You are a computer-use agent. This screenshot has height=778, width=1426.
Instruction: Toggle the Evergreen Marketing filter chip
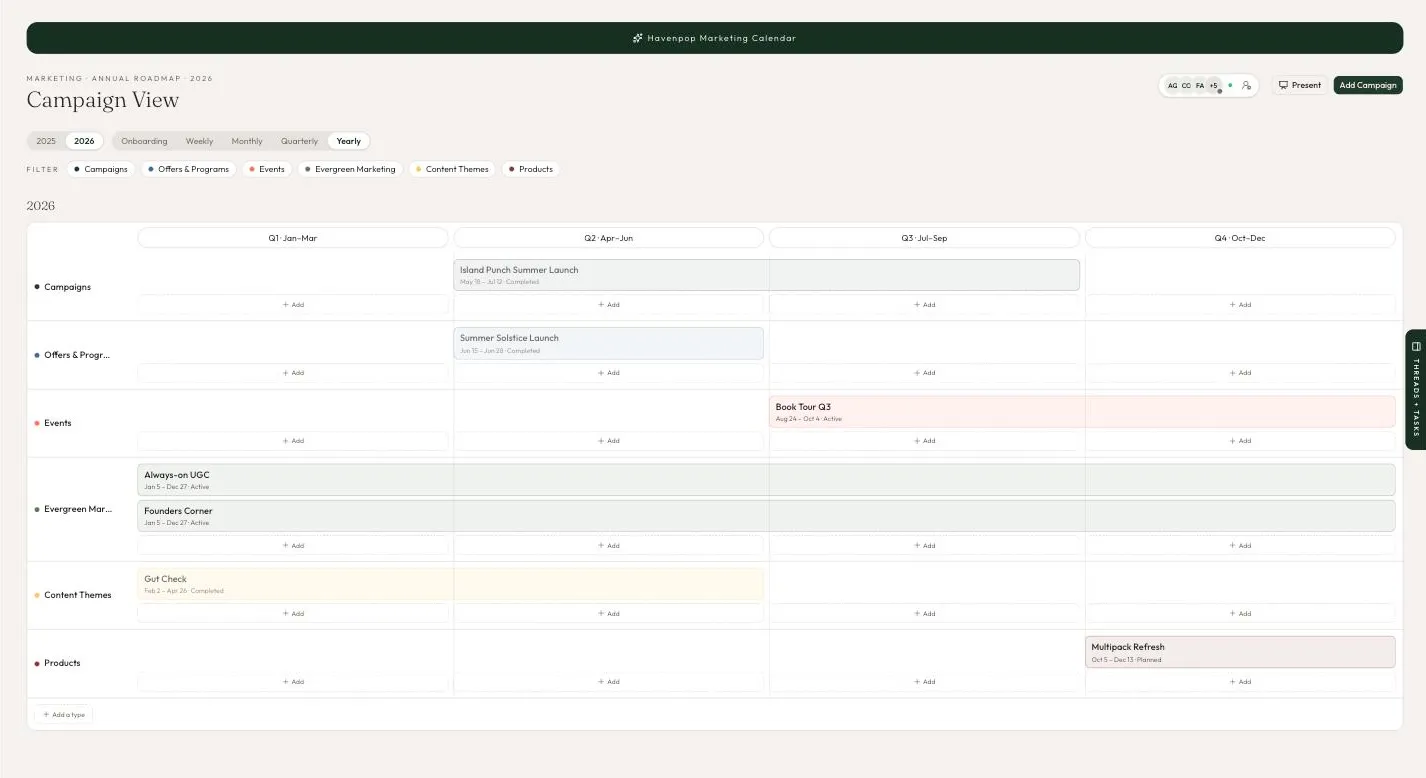tap(350, 169)
